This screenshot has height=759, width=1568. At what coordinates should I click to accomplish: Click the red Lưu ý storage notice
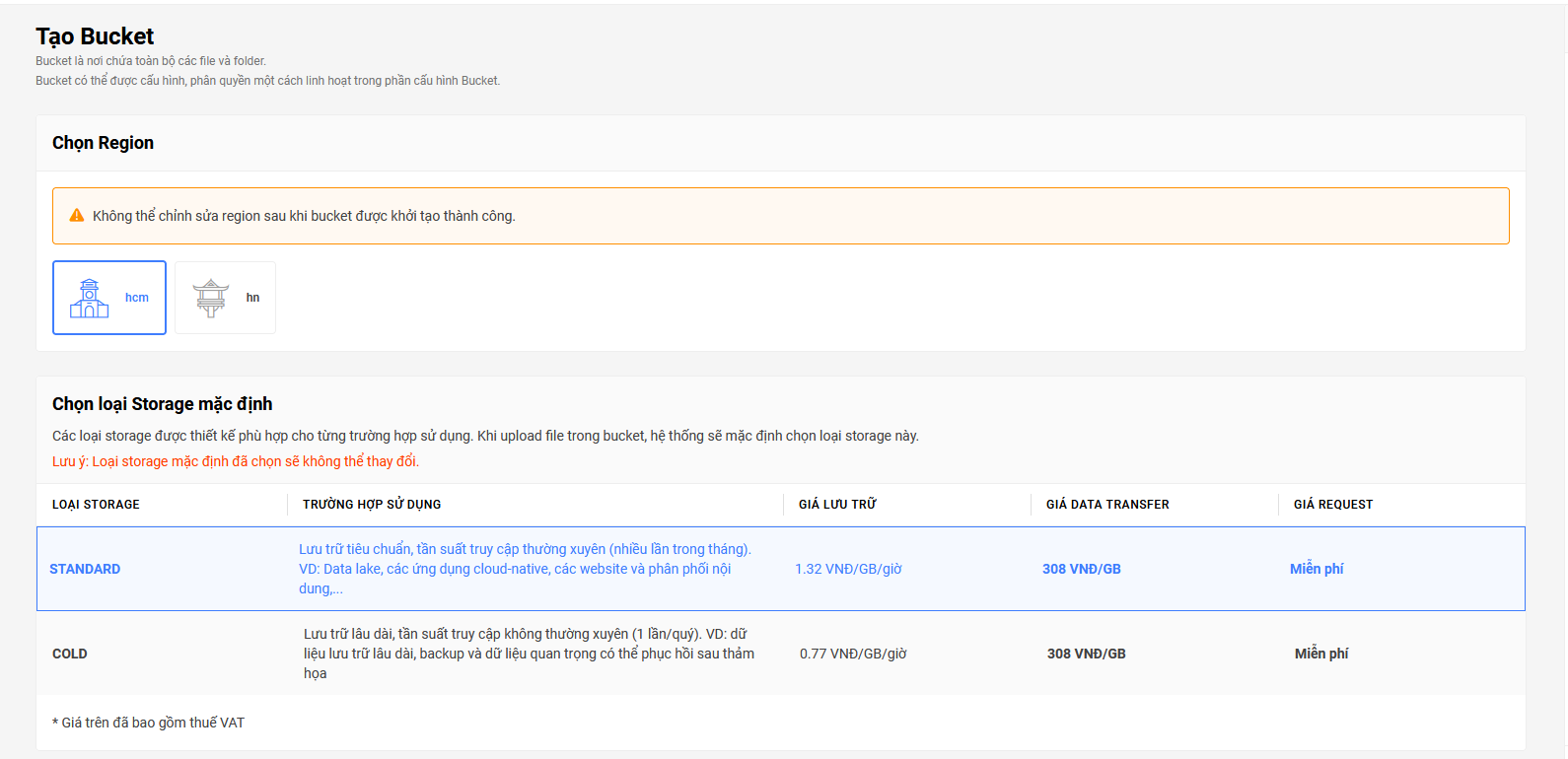pyautogui.click(x=236, y=461)
